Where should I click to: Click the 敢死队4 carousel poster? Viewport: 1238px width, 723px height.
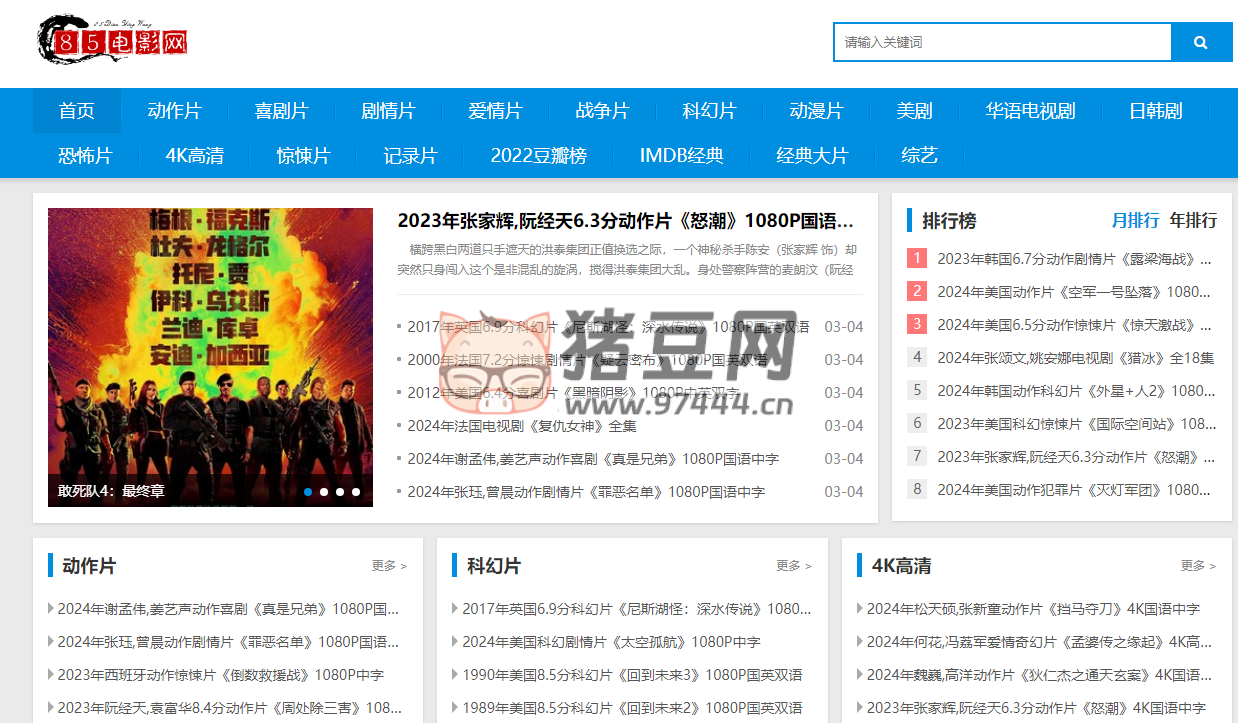(x=210, y=357)
